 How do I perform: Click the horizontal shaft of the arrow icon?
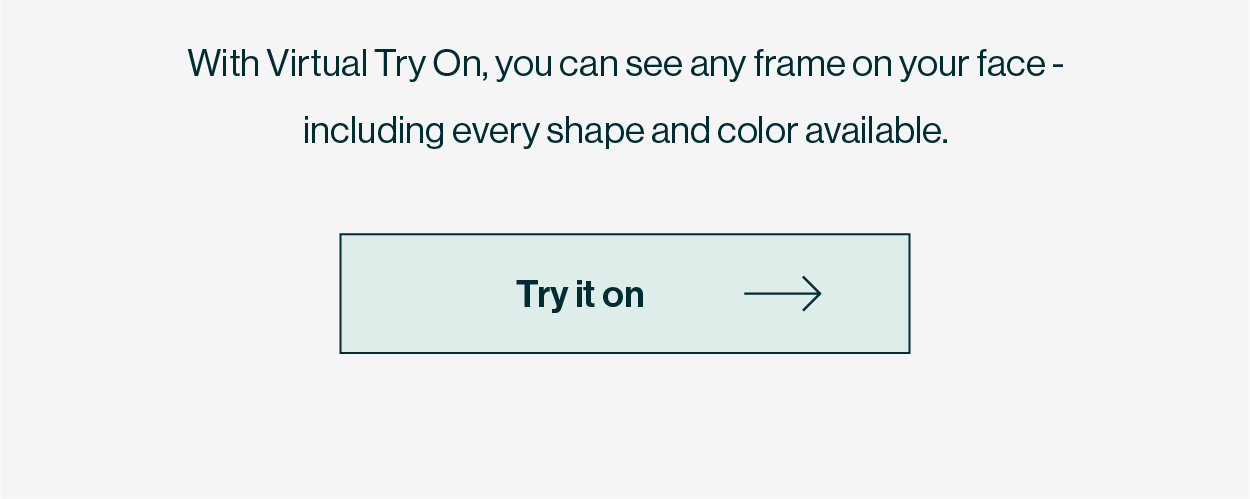click(x=775, y=294)
